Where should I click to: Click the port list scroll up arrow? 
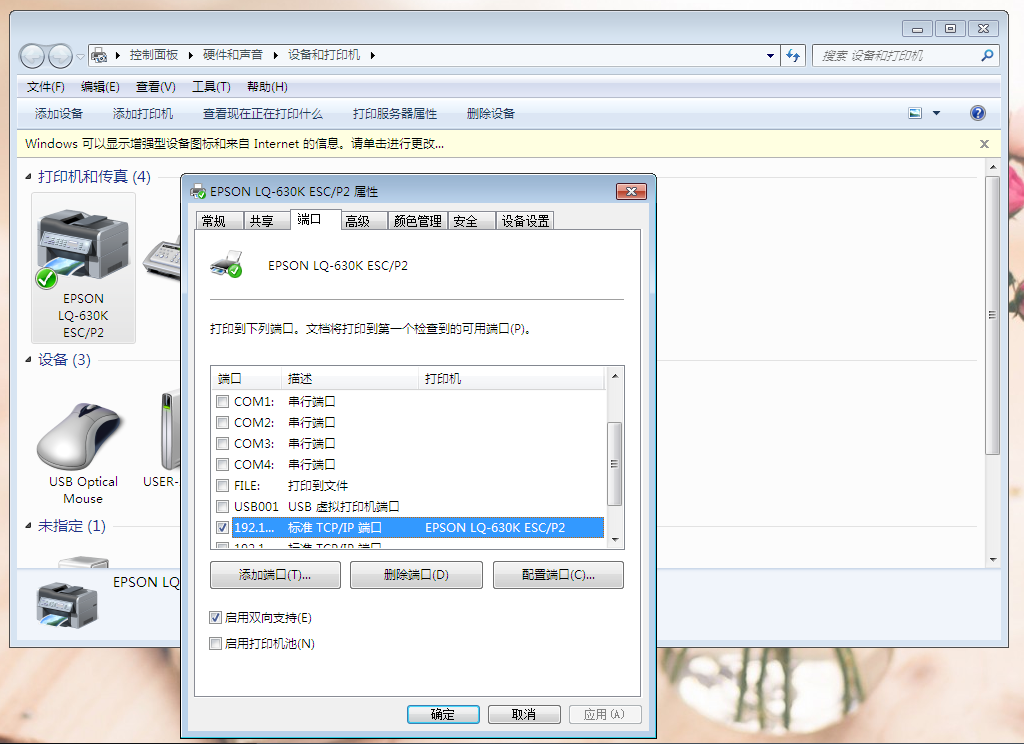[615, 376]
